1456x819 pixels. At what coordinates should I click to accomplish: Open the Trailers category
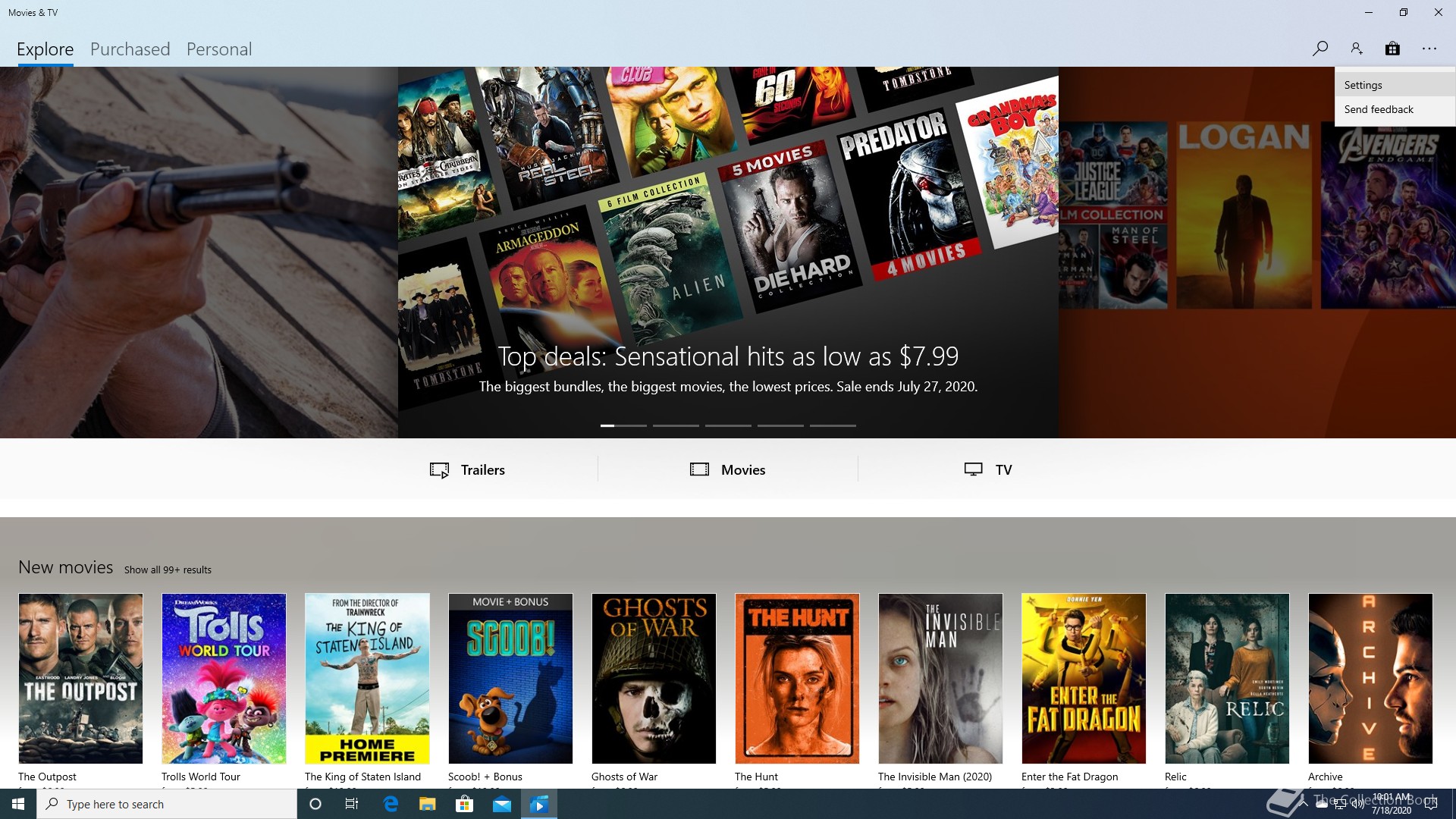point(467,469)
